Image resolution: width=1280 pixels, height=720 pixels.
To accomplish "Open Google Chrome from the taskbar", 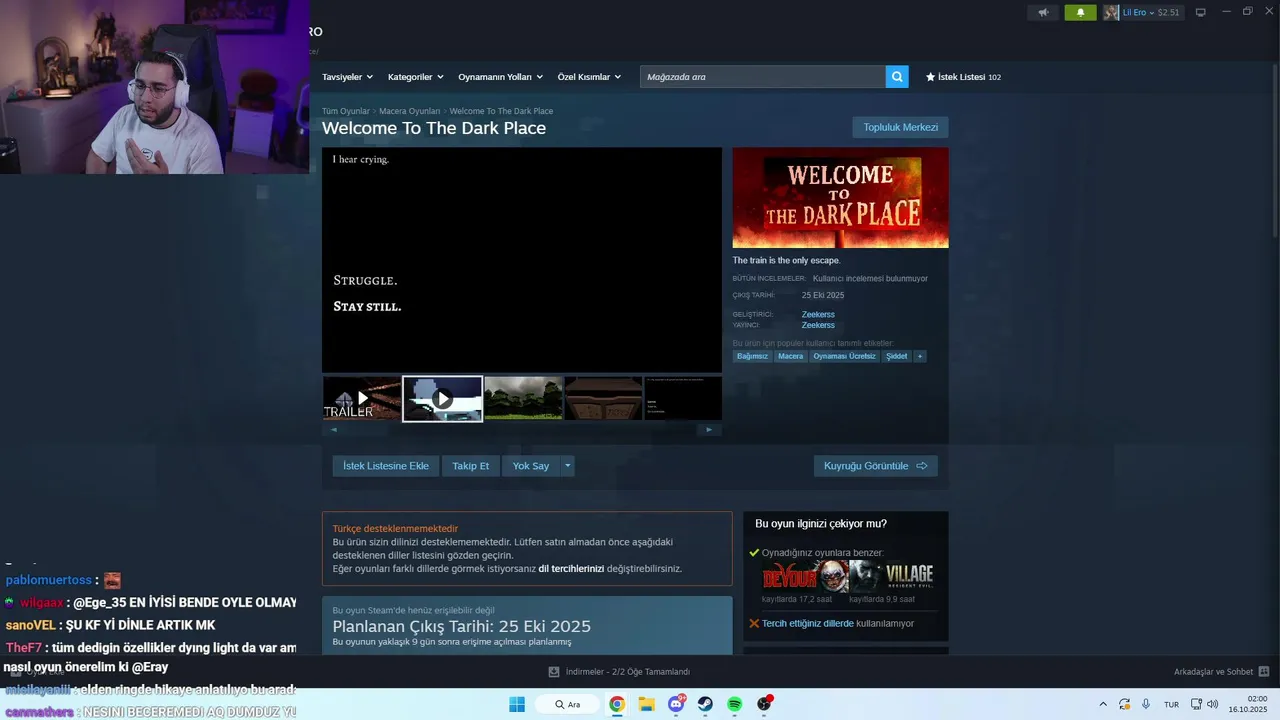I will [x=617, y=704].
